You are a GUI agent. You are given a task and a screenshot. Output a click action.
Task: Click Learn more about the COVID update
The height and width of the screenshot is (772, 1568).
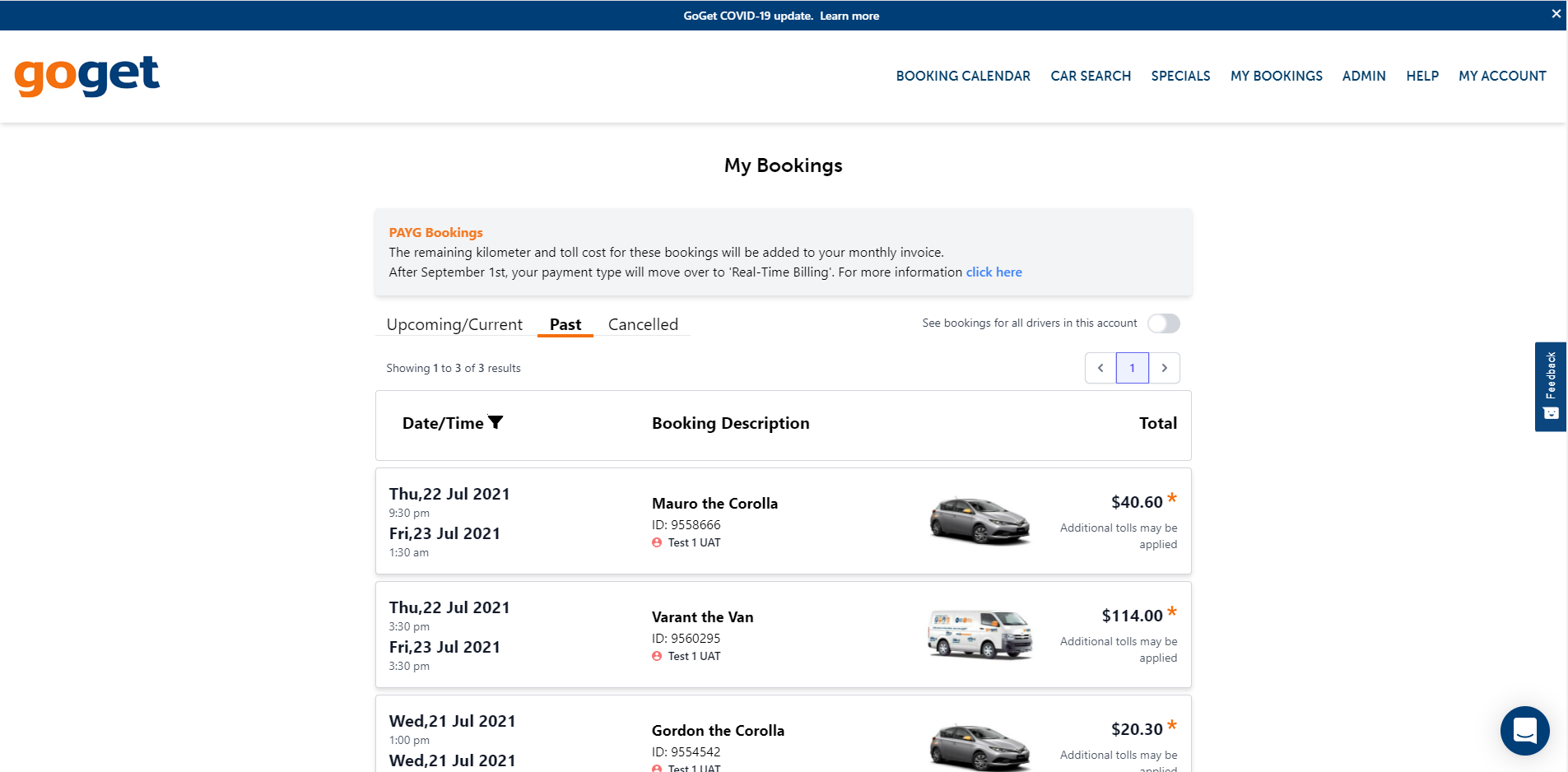tap(849, 16)
